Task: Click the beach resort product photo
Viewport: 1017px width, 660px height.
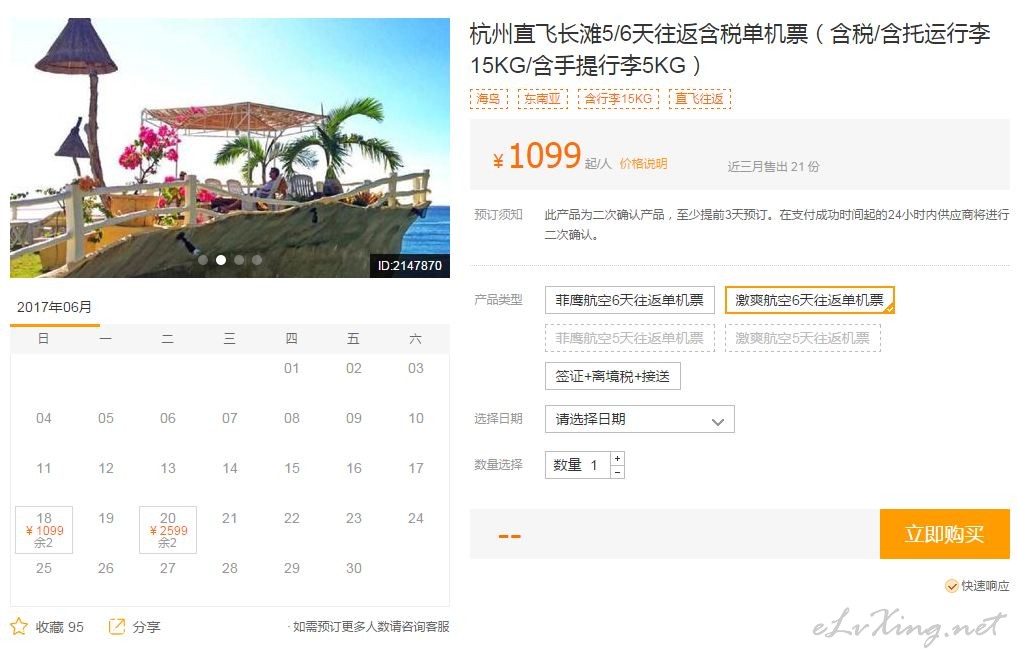Action: click(230, 148)
